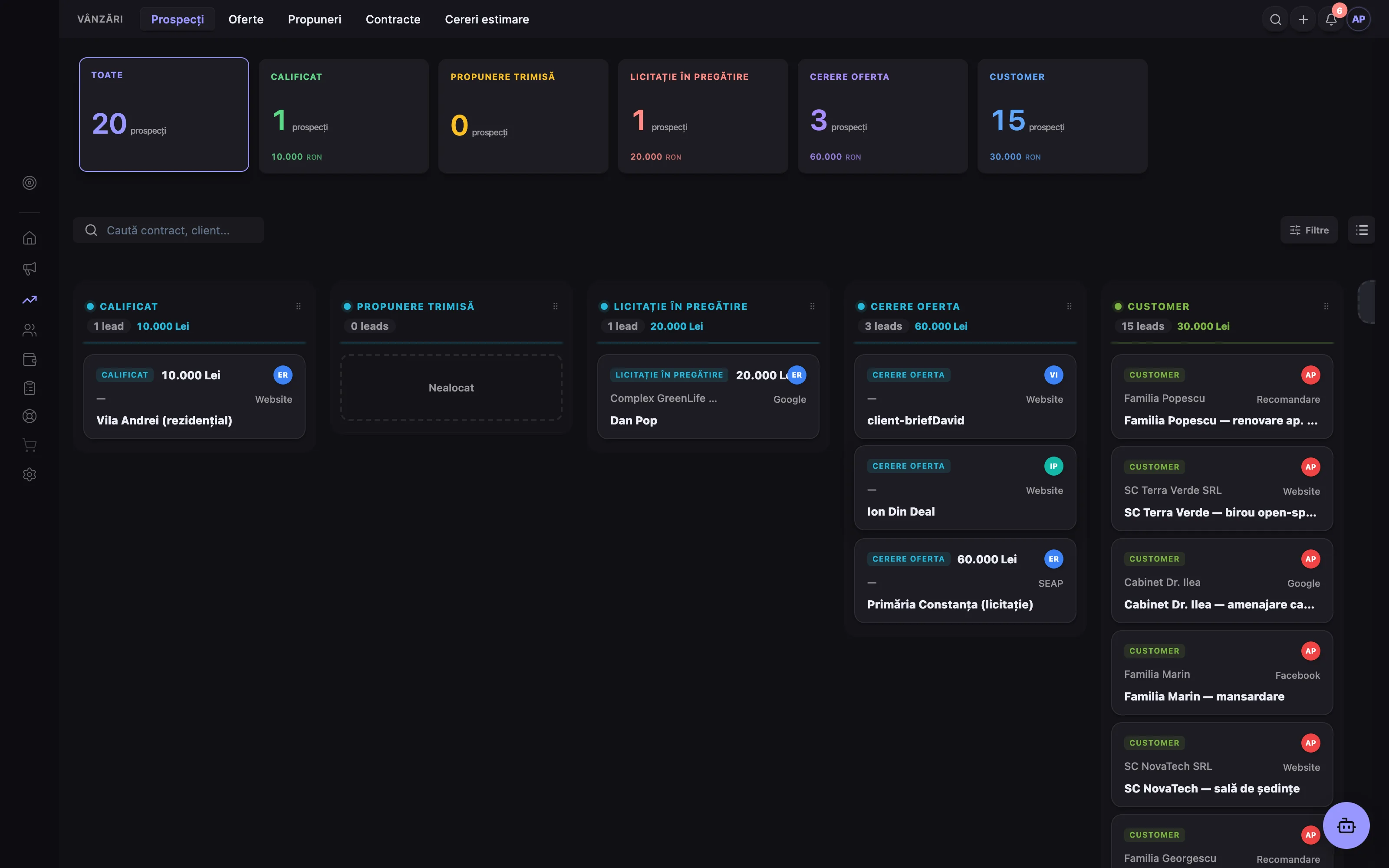Open the wallet icon in sidebar
1389x868 pixels.
29,359
